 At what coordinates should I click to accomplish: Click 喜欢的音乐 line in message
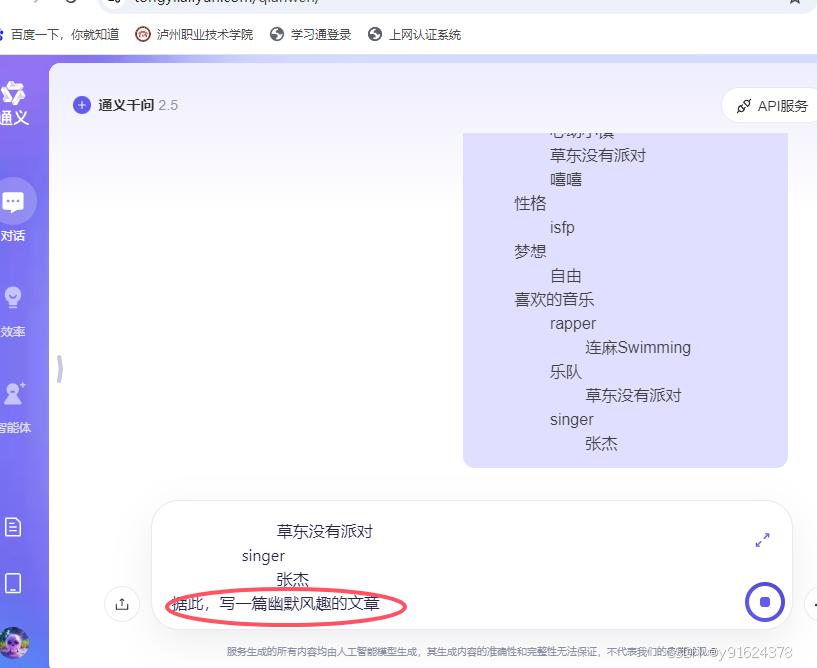click(x=554, y=300)
